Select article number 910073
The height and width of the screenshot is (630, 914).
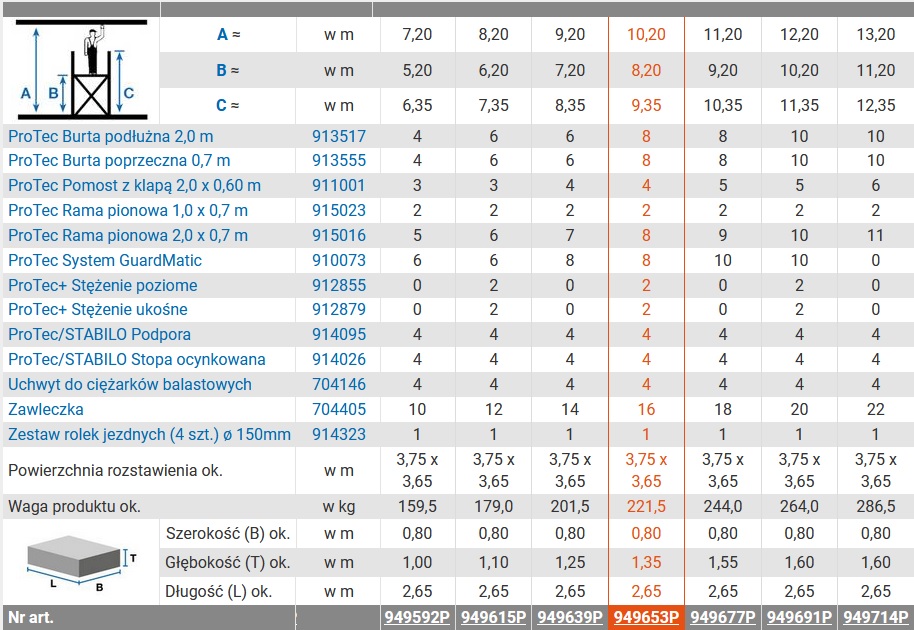tap(339, 261)
